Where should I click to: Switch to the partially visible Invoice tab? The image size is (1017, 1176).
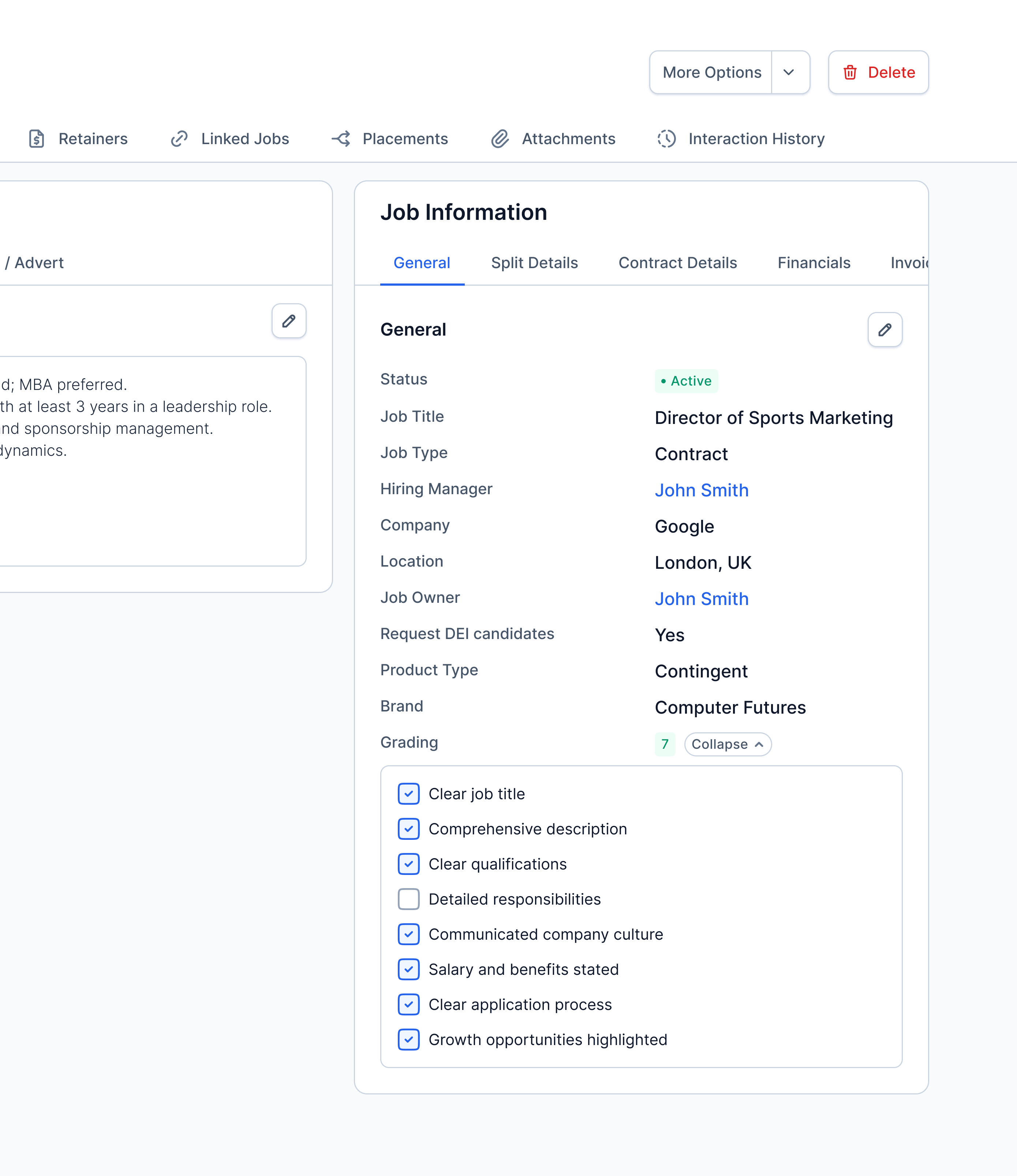coord(909,263)
